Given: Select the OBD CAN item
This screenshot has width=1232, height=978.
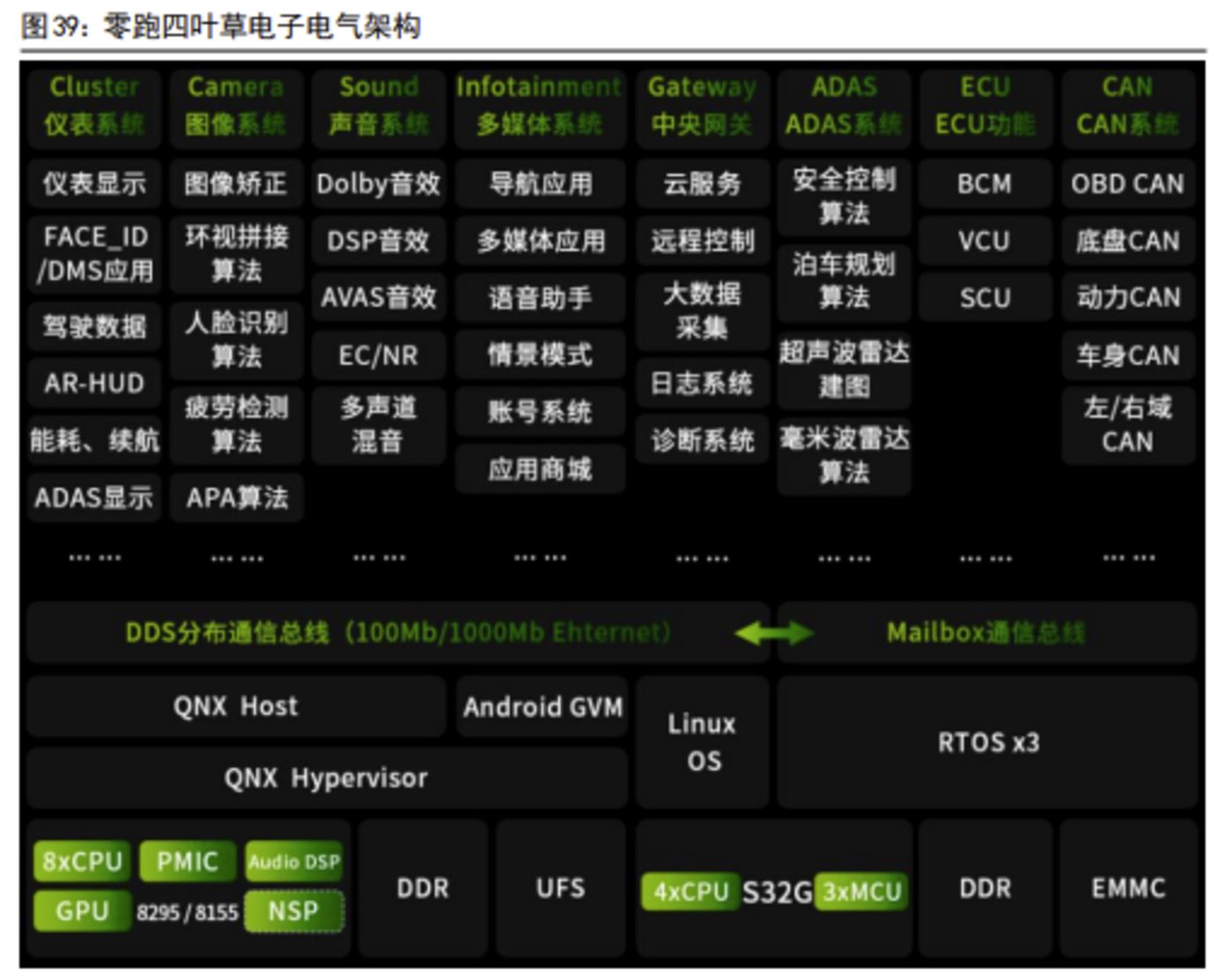Looking at the screenshot, I should 1127,183.
